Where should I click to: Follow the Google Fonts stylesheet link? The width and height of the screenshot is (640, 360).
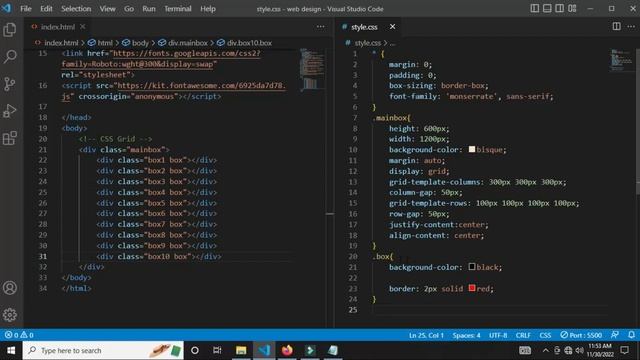pyautogui.click(x=161, y=59)
